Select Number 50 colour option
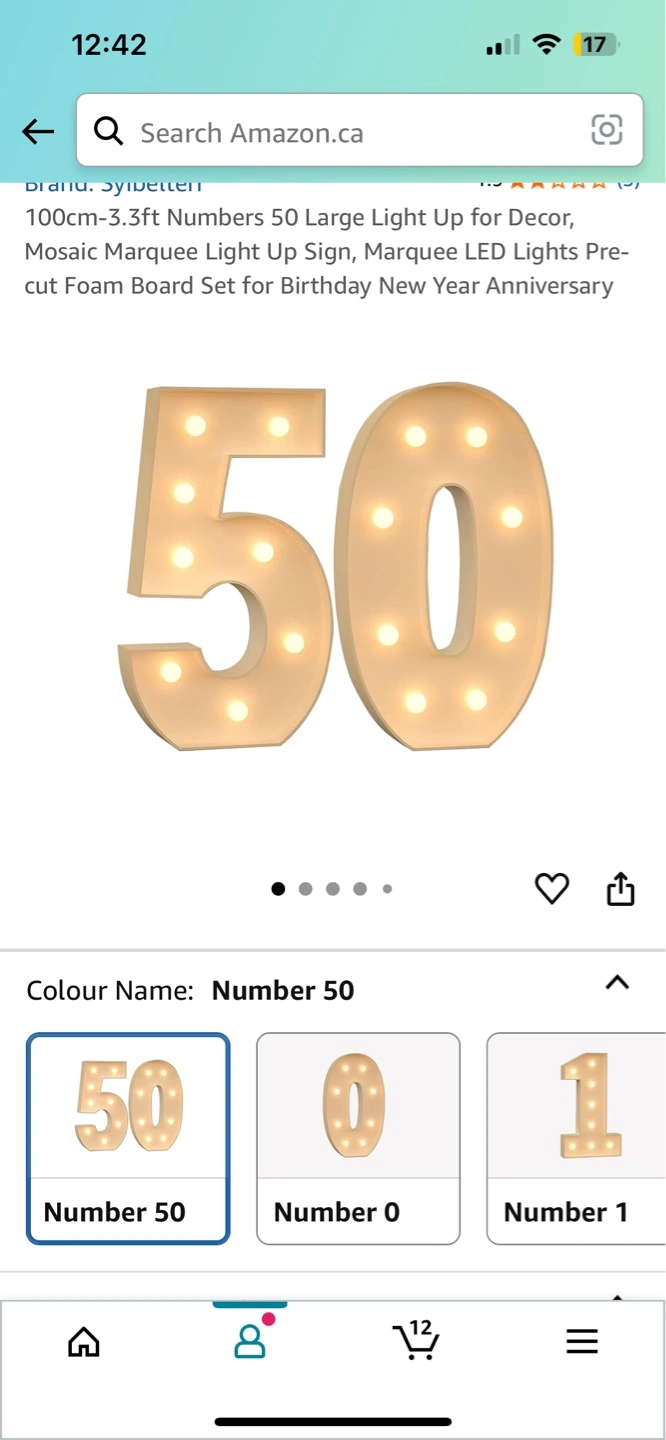This screenshot has height=1440, width=666. pyautogui.click(x=128, y=1139)
